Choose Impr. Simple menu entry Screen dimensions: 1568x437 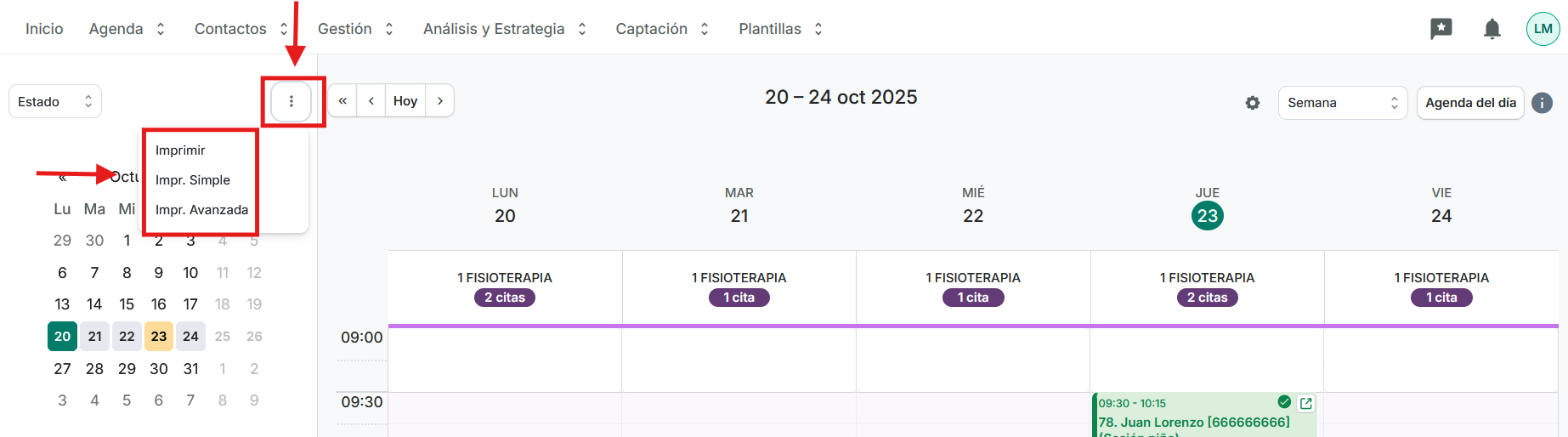pyautogui.click(x=193, y=180)
